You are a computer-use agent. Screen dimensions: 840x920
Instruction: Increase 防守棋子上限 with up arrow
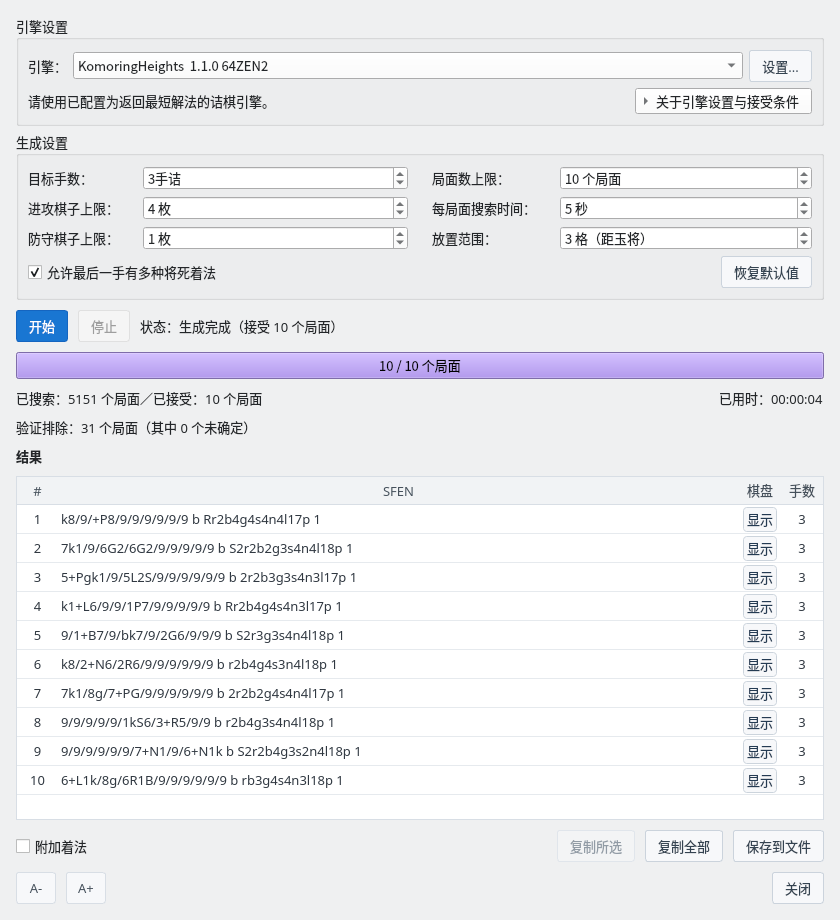pos(400,234)
